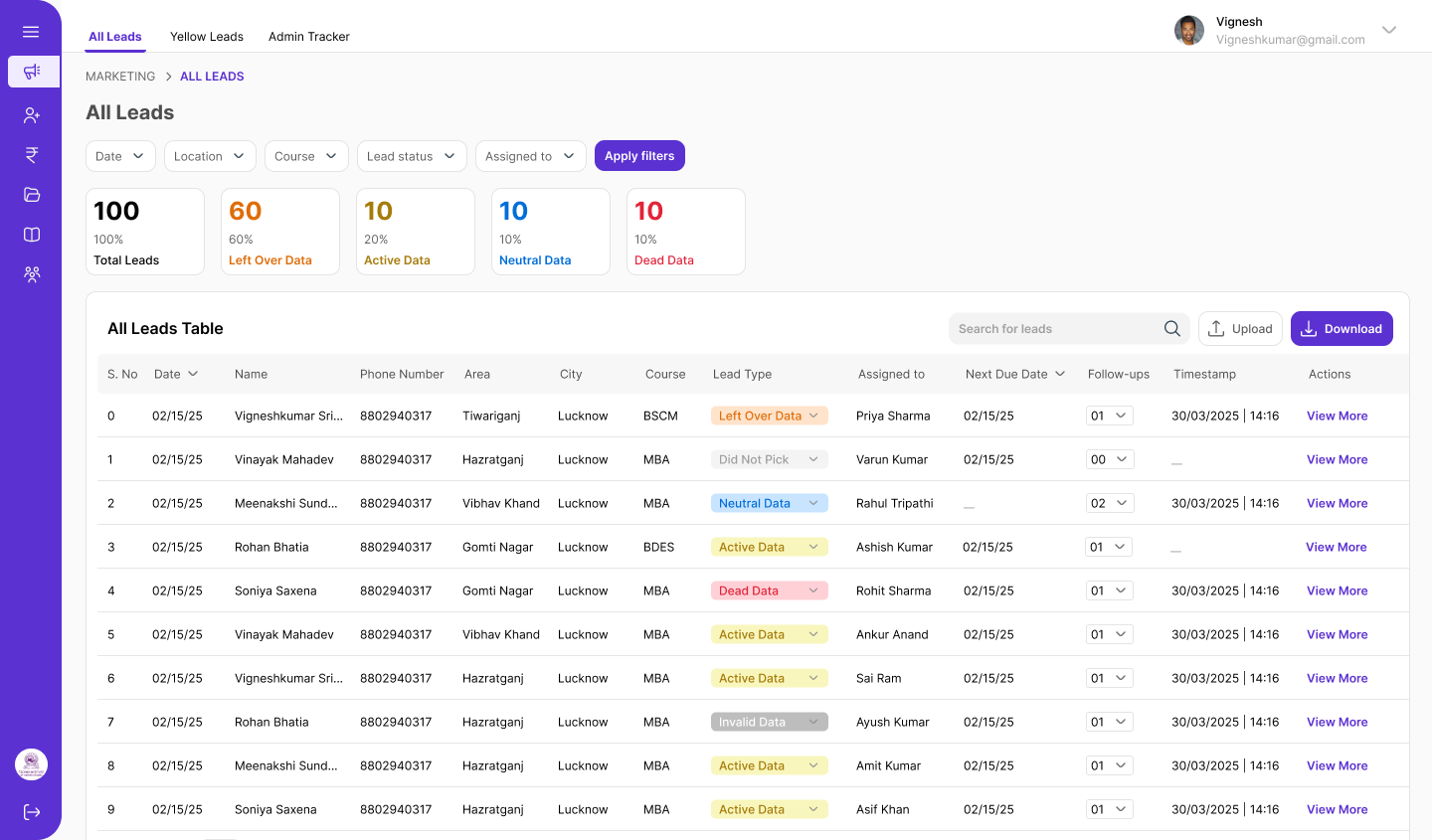Open the Admin Tracker tab

point(308,37)
